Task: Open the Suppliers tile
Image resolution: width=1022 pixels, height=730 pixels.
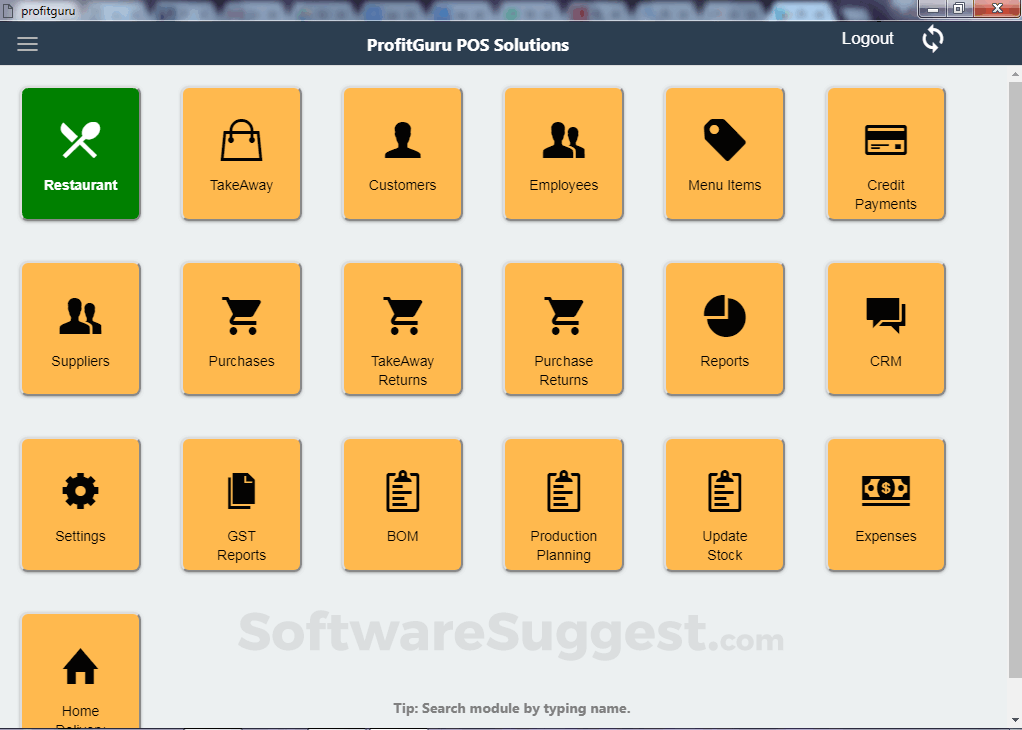Action: (x=81, y=329)
